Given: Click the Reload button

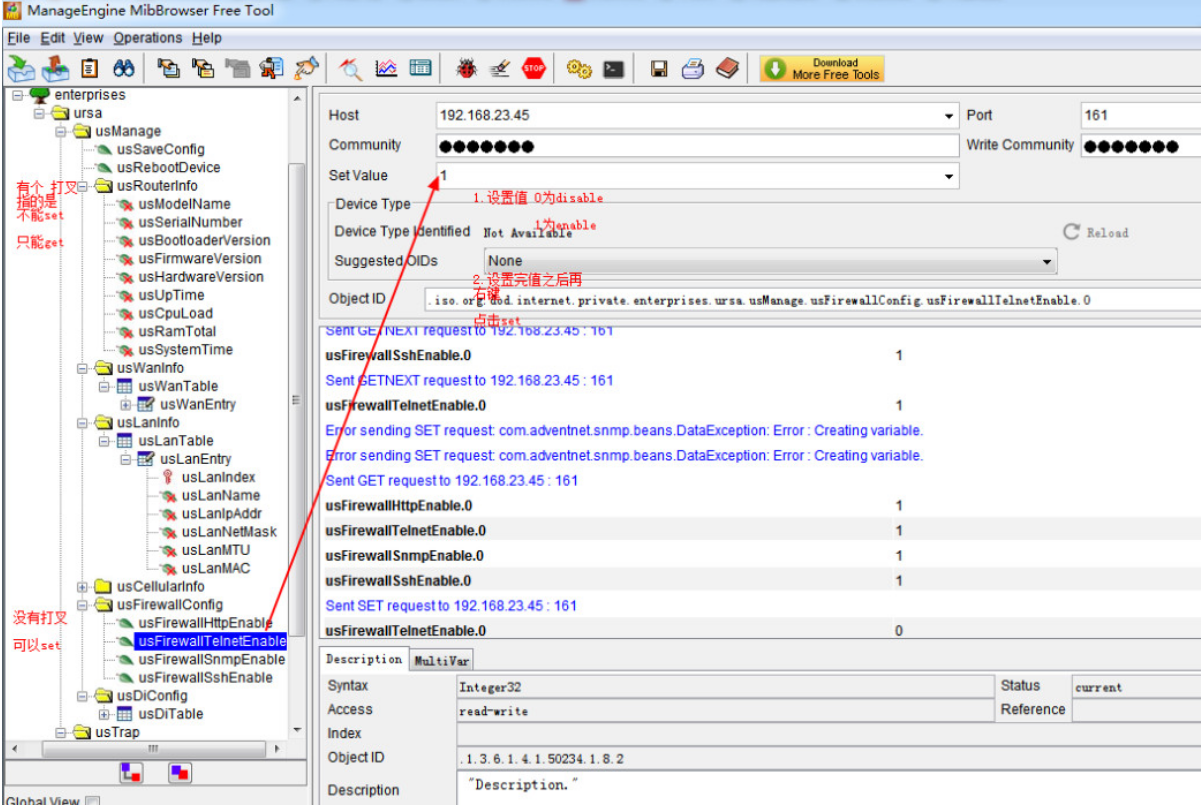Looking at the screenshot, I should (1095, 232).
